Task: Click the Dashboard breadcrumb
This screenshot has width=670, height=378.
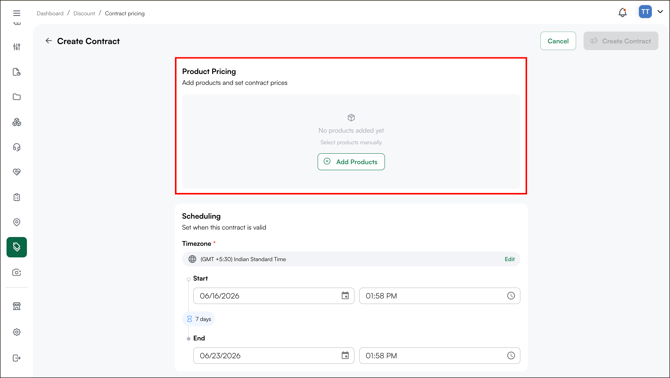Action: coord(50,13)
